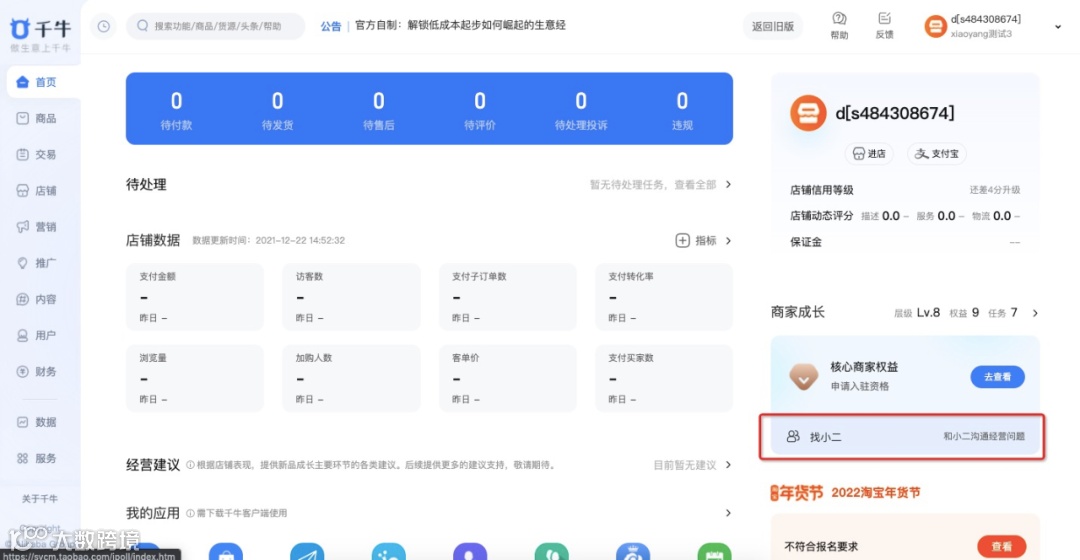Image resolution: width=1080 pixels, height=560 pixels.
Task: Click the 进店 enter shop button
Action: pos(869,154)
